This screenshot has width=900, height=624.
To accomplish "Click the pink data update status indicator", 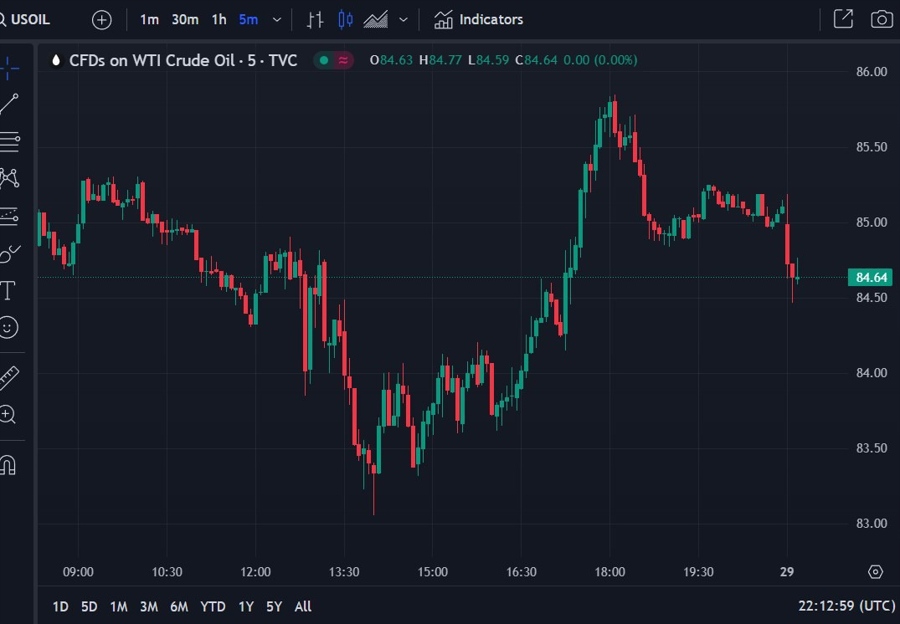I will 343,60.
